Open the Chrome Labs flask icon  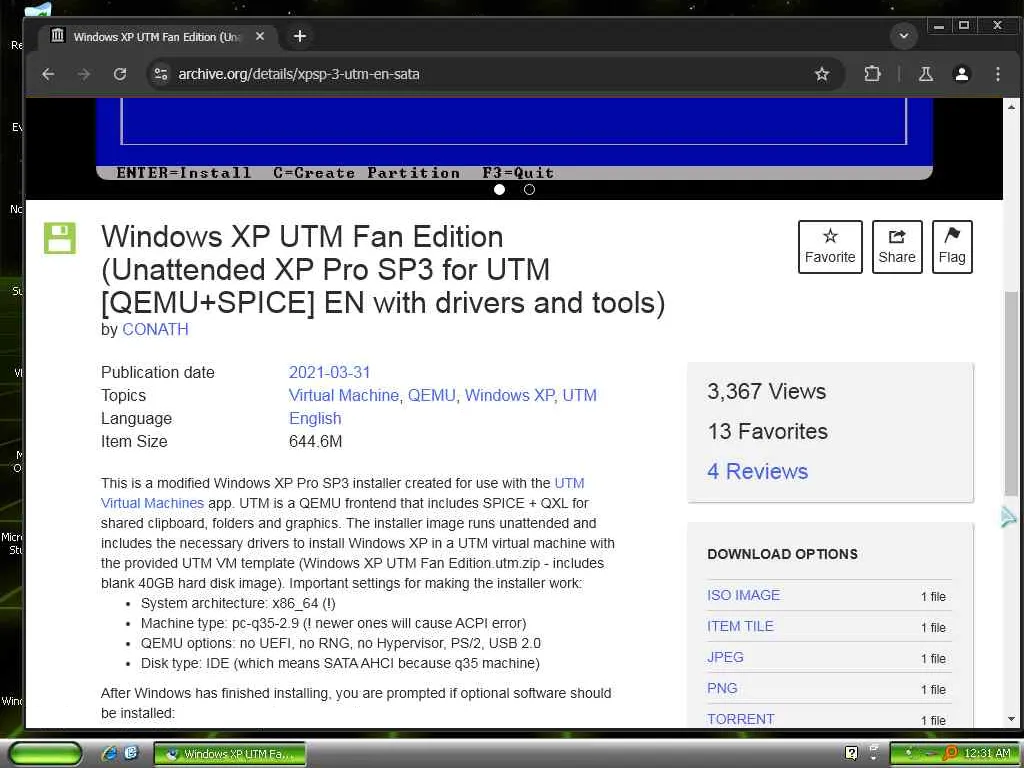[925, 74]
